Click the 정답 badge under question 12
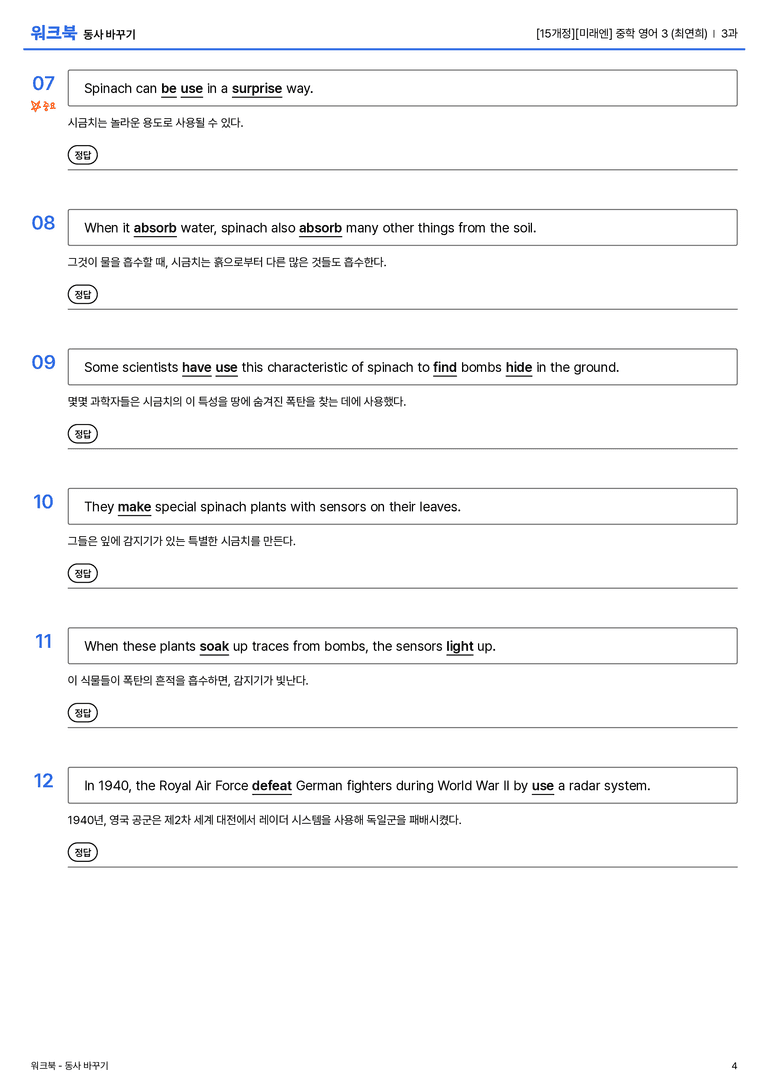Image resolution: width=768 pixels, height=1087 pixels. pos(82,851)
